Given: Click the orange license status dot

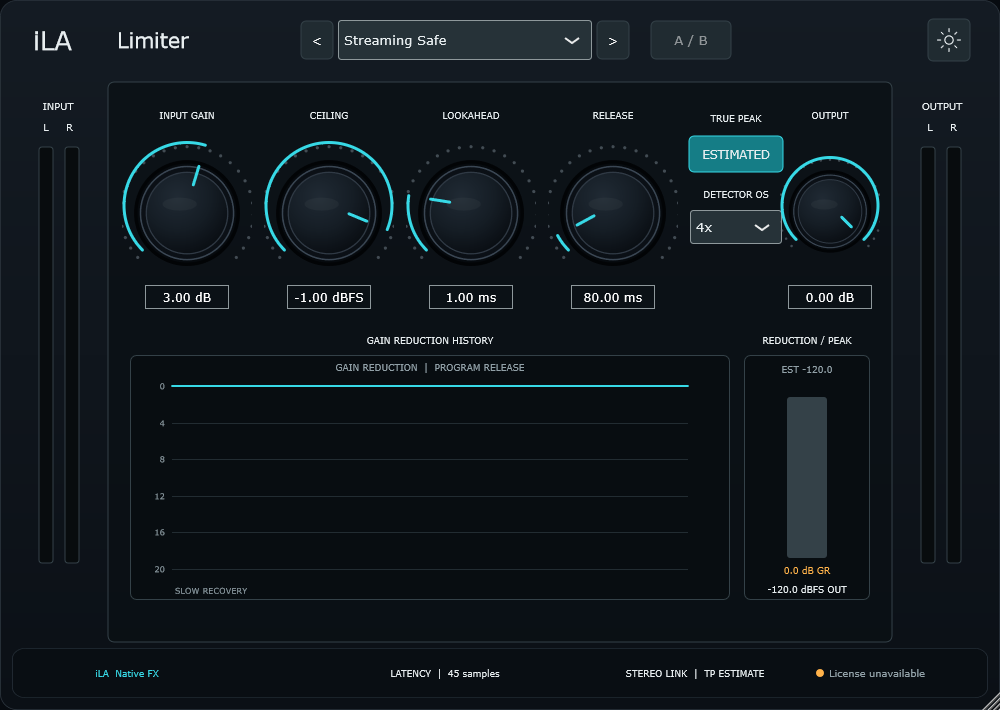Looking at the screenshot, I should [820, 673].
